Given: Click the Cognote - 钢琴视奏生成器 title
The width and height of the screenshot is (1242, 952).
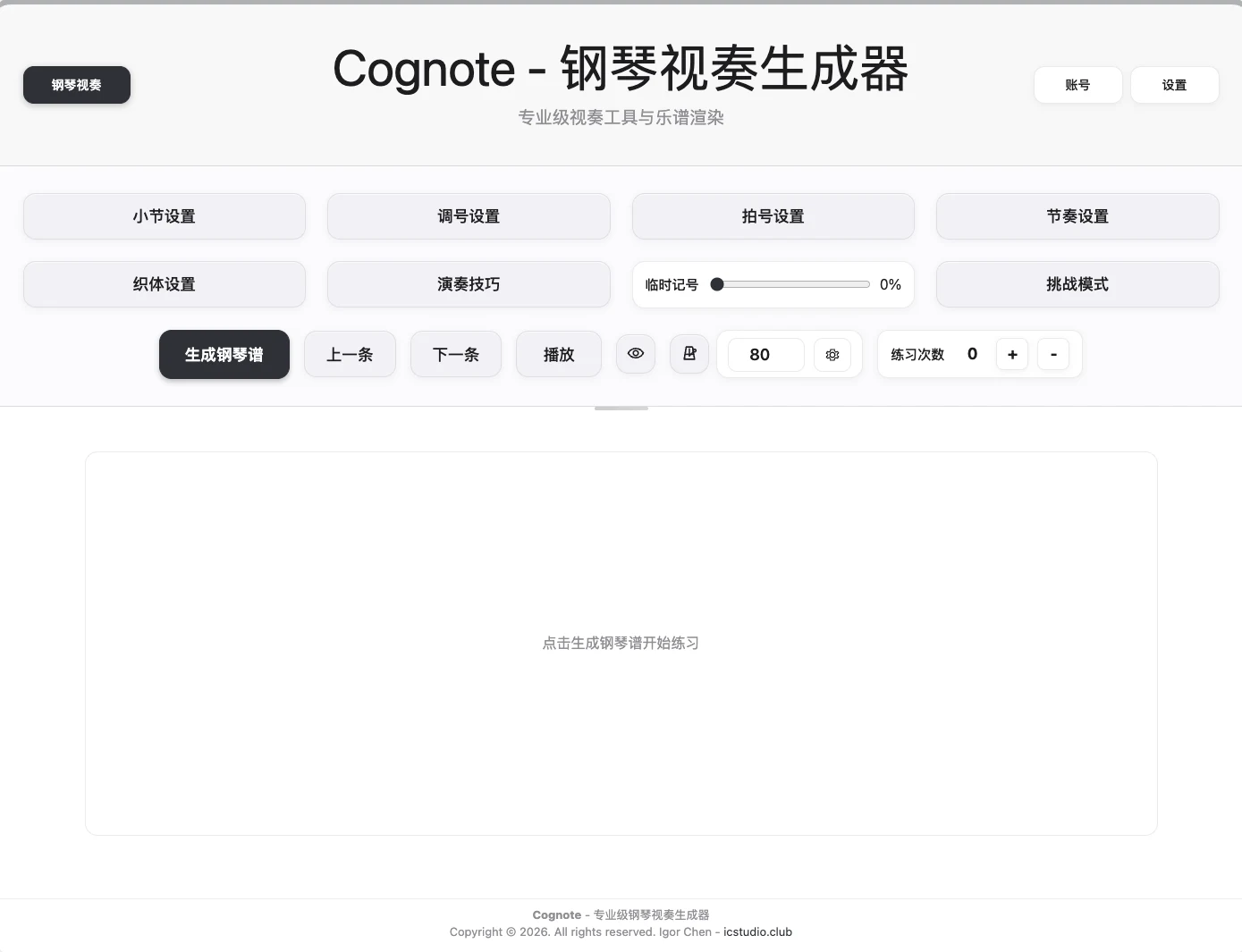Looking at the screenshot, I should pos(621,69).
